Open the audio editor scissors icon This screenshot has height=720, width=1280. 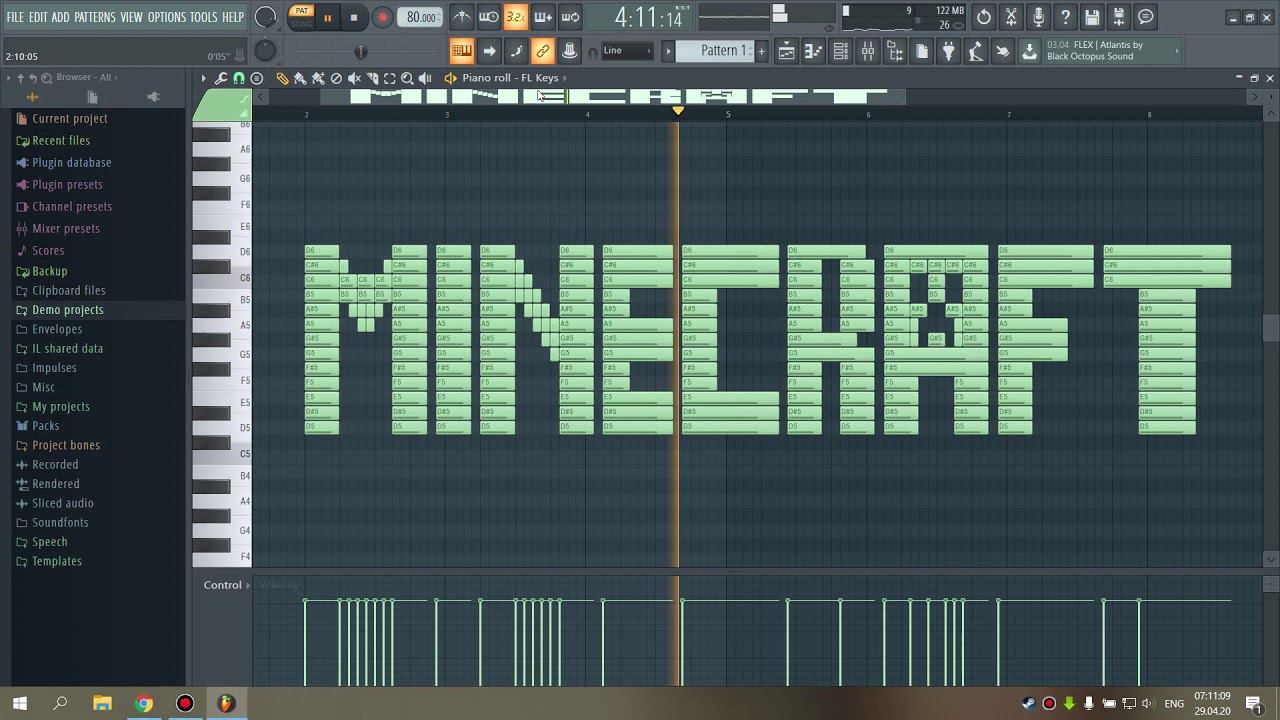pyautogui.click(x=1011, y=17)
